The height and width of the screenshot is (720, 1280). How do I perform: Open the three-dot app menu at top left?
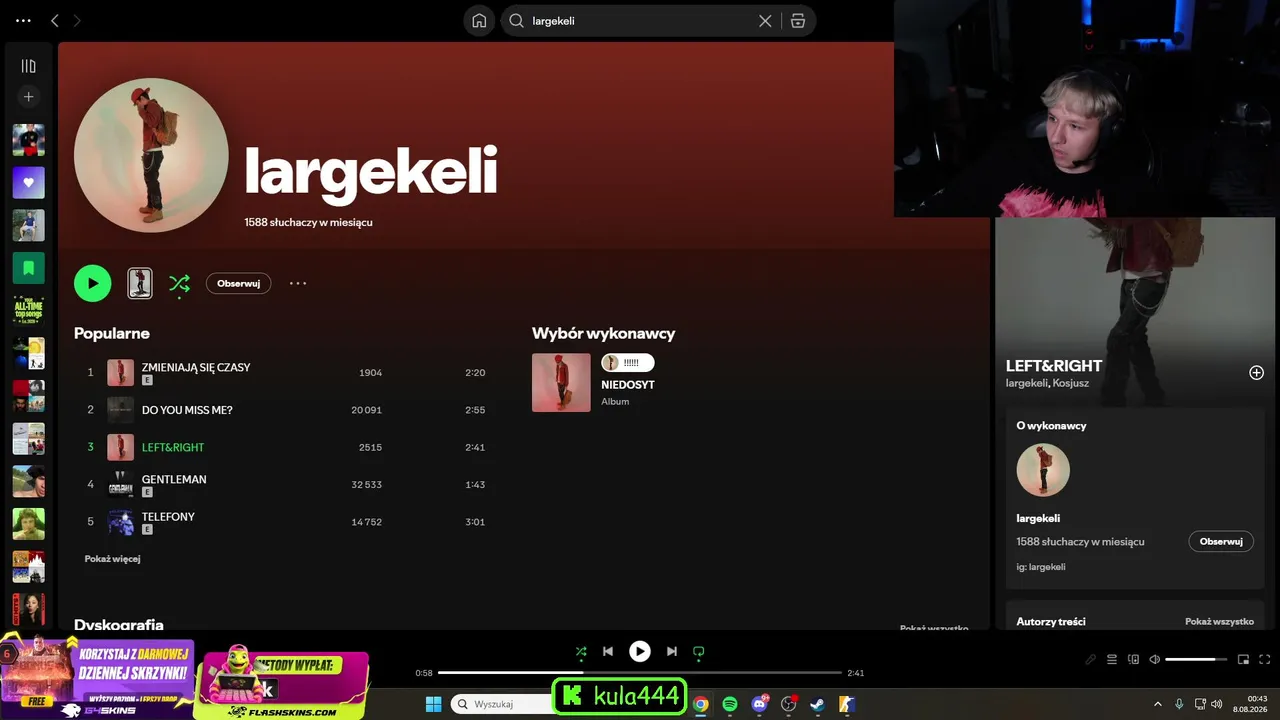coord(24,21)
